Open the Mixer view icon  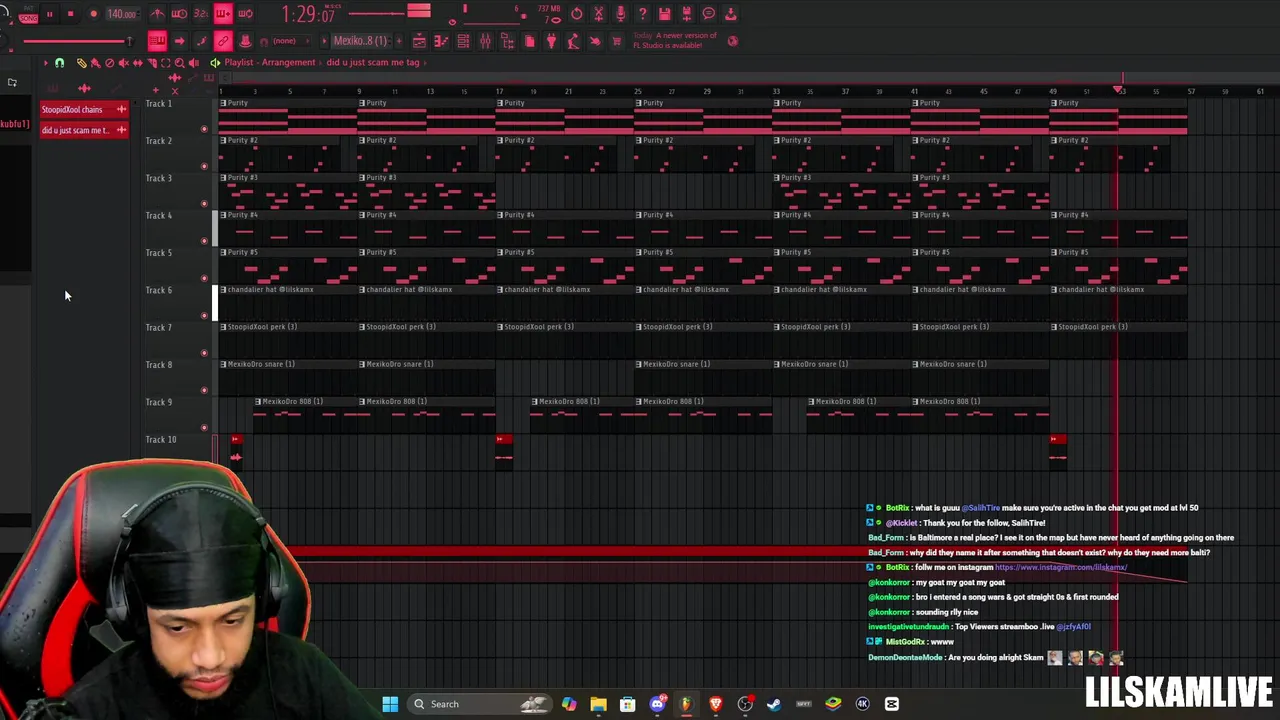tap(485, 41)
